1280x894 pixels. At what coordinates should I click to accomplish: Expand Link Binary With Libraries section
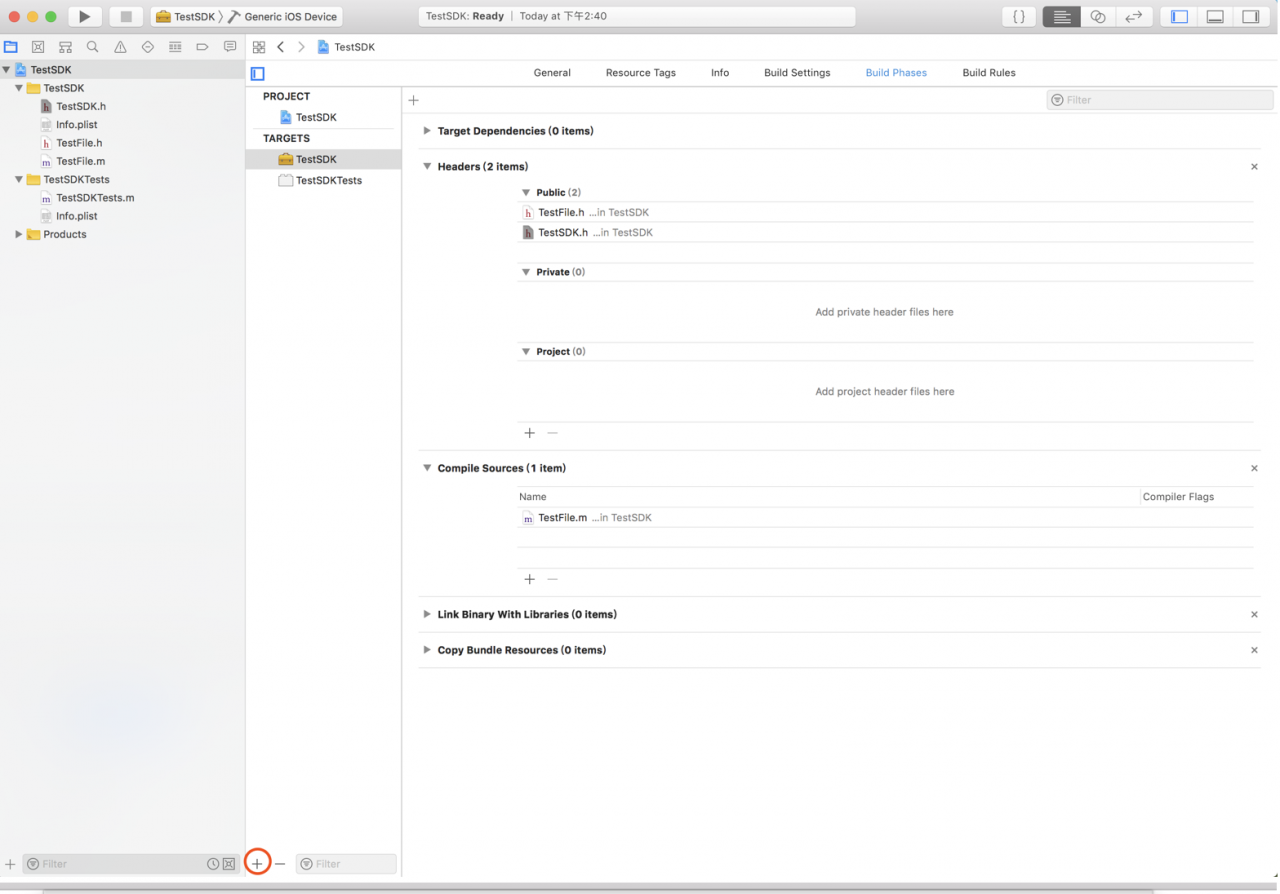click(x=427, y=614)
